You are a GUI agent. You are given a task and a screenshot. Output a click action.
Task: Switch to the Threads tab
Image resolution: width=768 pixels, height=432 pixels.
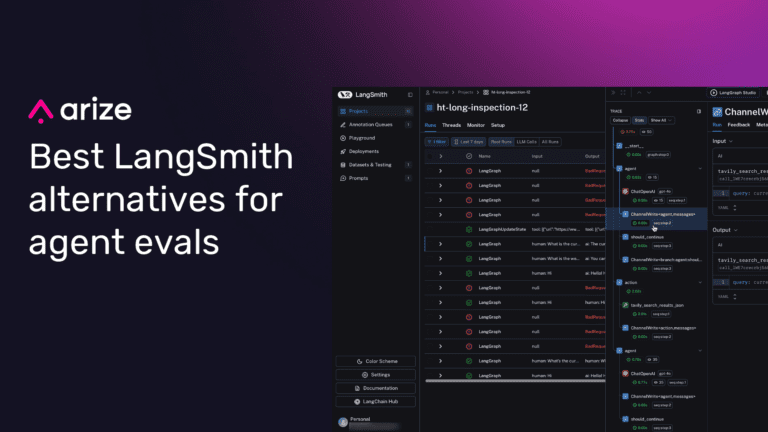click(451, 125)
